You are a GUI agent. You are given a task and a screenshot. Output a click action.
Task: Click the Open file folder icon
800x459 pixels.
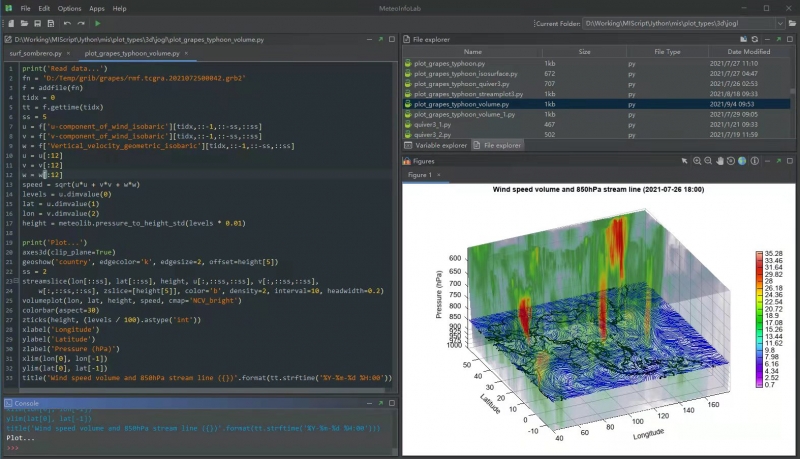[x=23, y=22]
